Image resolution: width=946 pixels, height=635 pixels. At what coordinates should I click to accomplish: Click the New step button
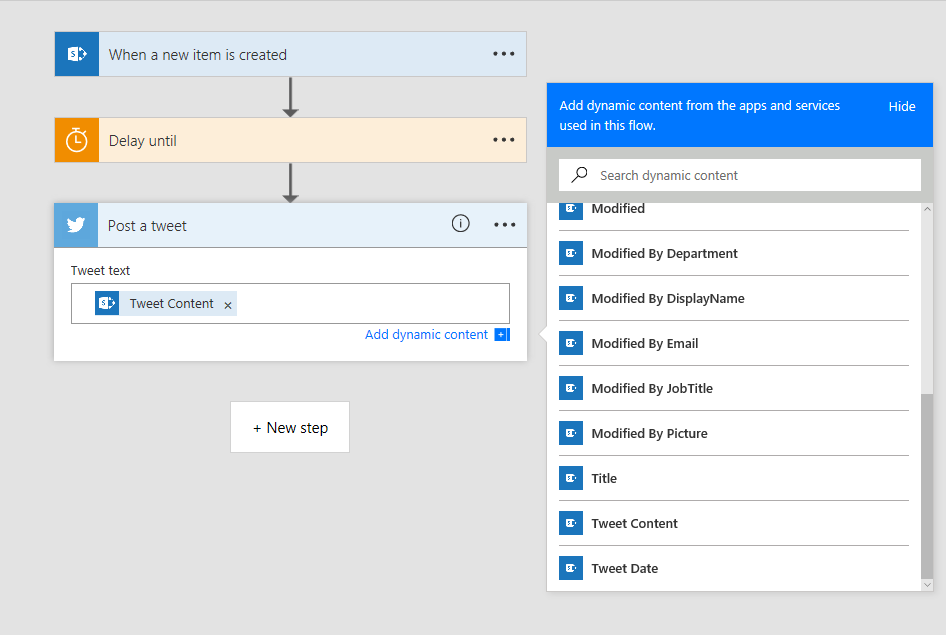click(290, 427)
